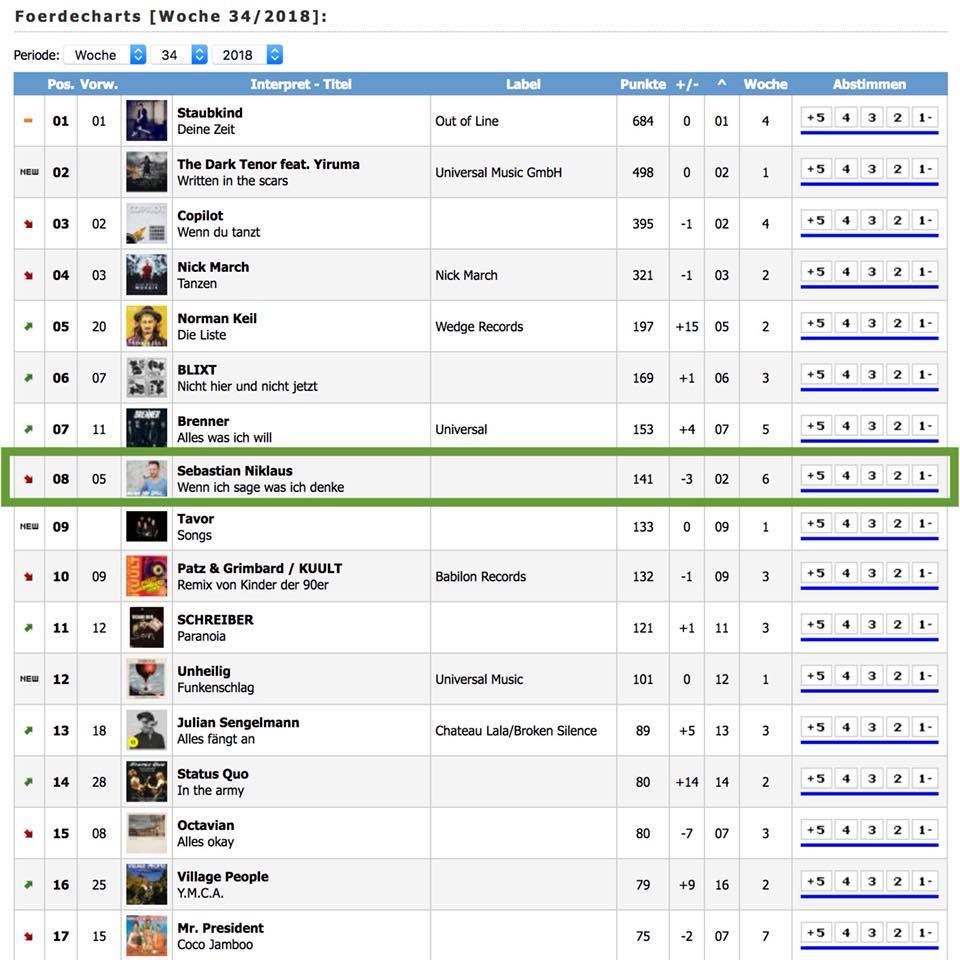The height and width of the screenshot is (960, 960).
Task: Vote 4 for The Dark Tenor
Action: (x=846, y=169)
